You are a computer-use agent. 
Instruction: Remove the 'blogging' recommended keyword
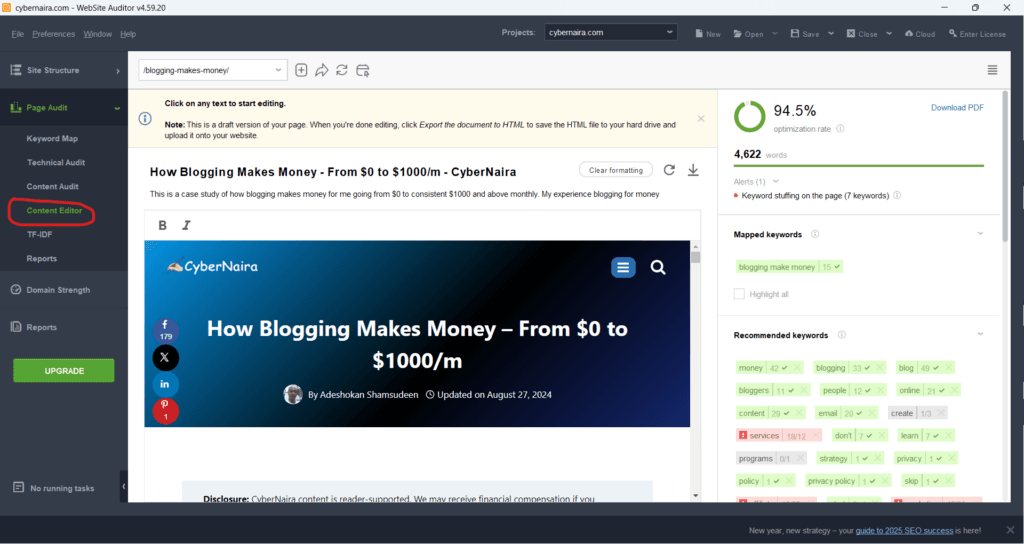tap(879, 368)
